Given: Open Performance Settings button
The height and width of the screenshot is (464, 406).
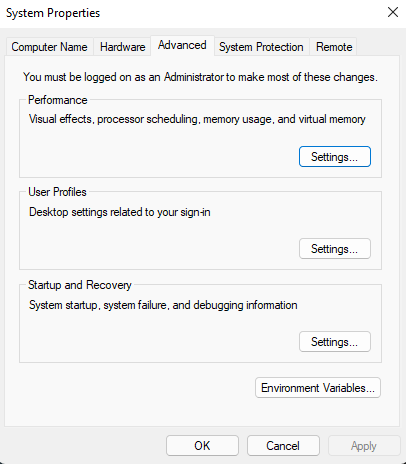Looking at the screenshot, I should point(335,157).
